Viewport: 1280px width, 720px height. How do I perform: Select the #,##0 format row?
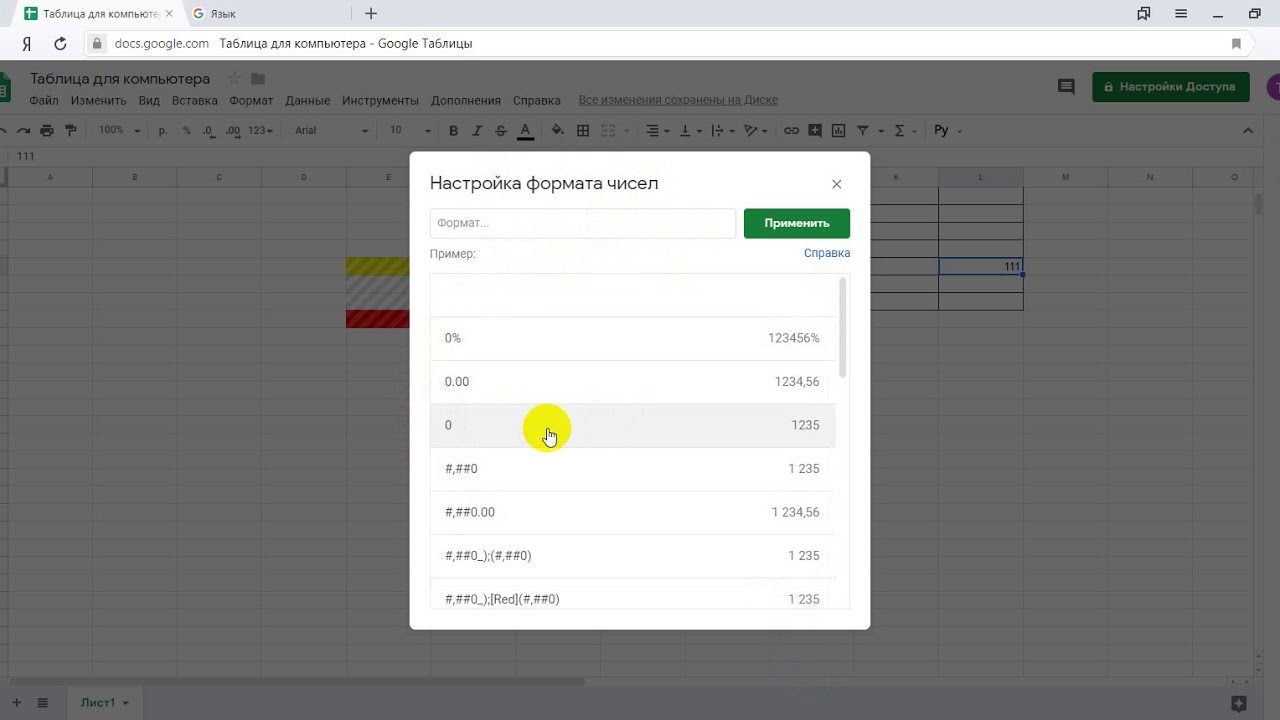632,469
